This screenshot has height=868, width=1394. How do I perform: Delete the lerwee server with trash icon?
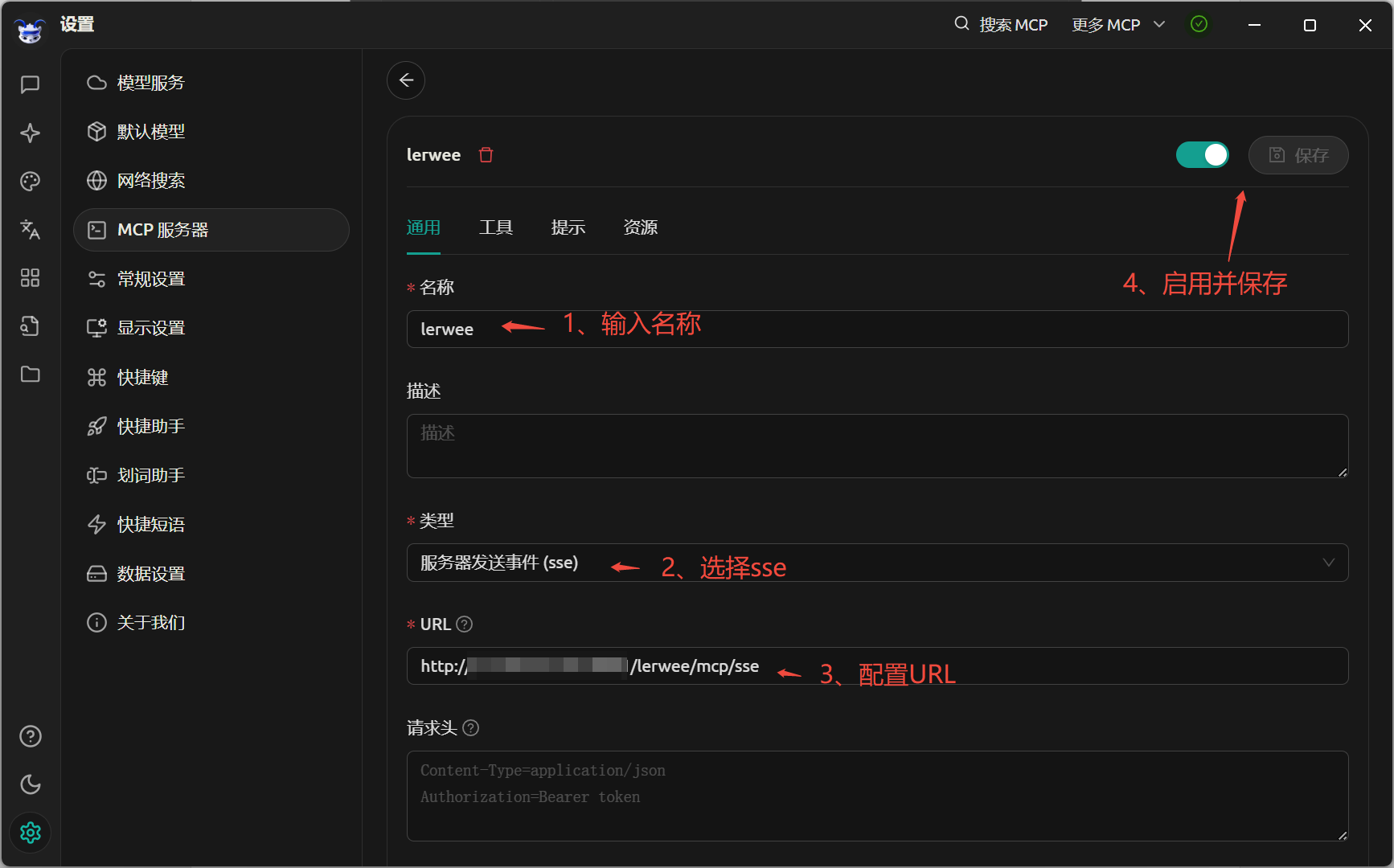point(486,155)
